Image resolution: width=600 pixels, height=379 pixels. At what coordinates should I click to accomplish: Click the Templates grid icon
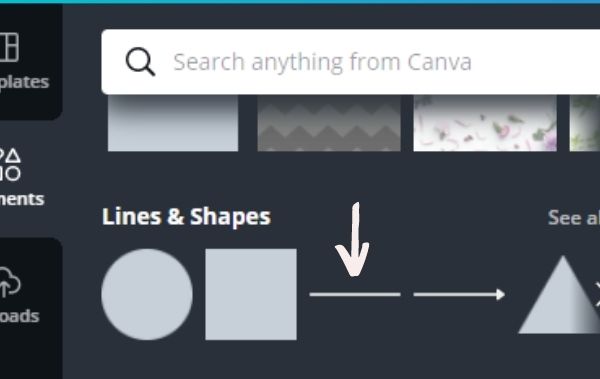pos(9,47)
